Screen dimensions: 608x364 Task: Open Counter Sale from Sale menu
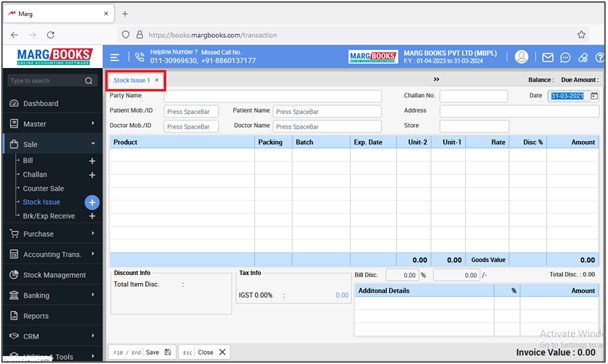tap(43, 189)
